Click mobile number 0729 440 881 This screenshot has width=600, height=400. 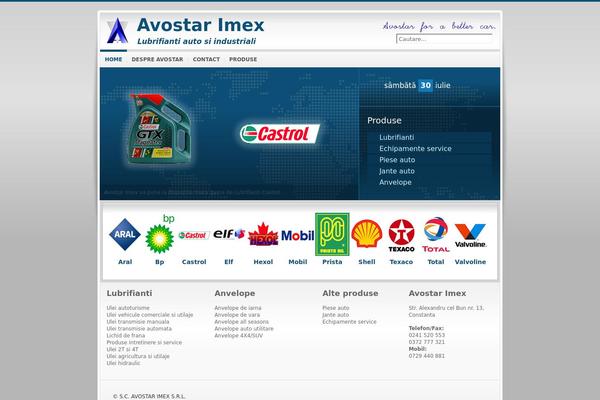tap(427, 356)
